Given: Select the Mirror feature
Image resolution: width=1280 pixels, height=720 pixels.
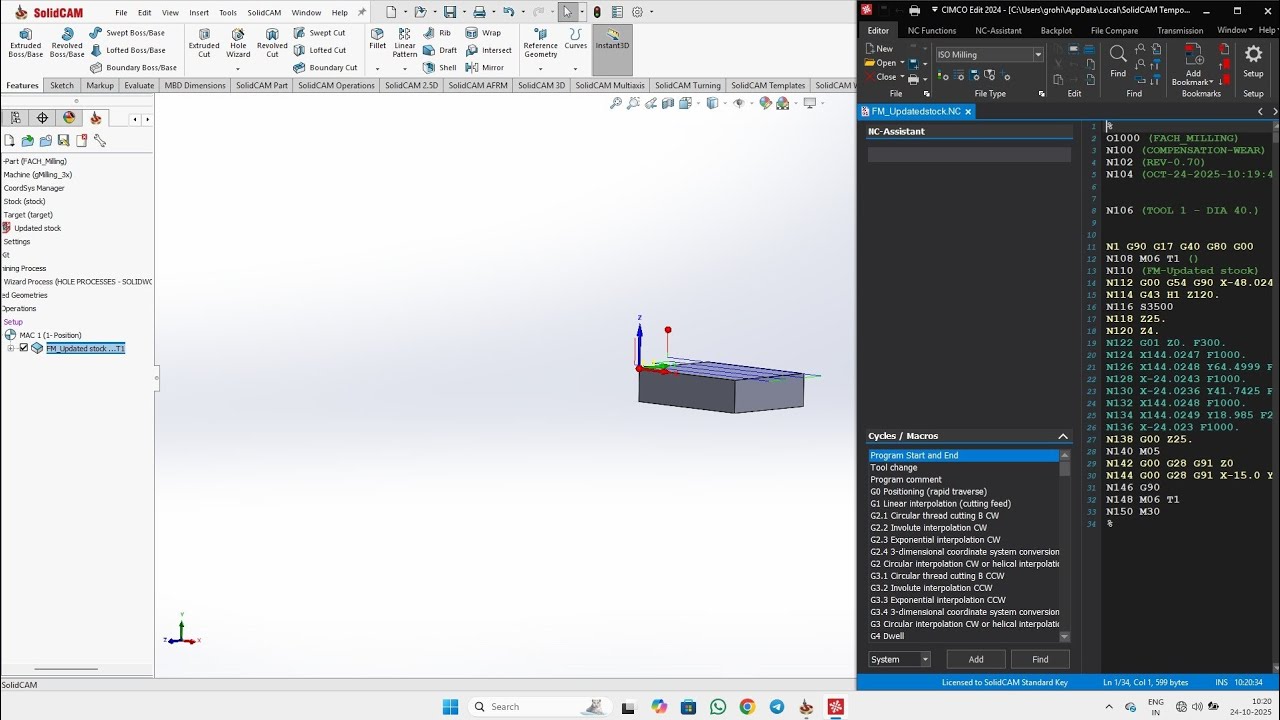Looking at the screenshot, I should [485, 68].
